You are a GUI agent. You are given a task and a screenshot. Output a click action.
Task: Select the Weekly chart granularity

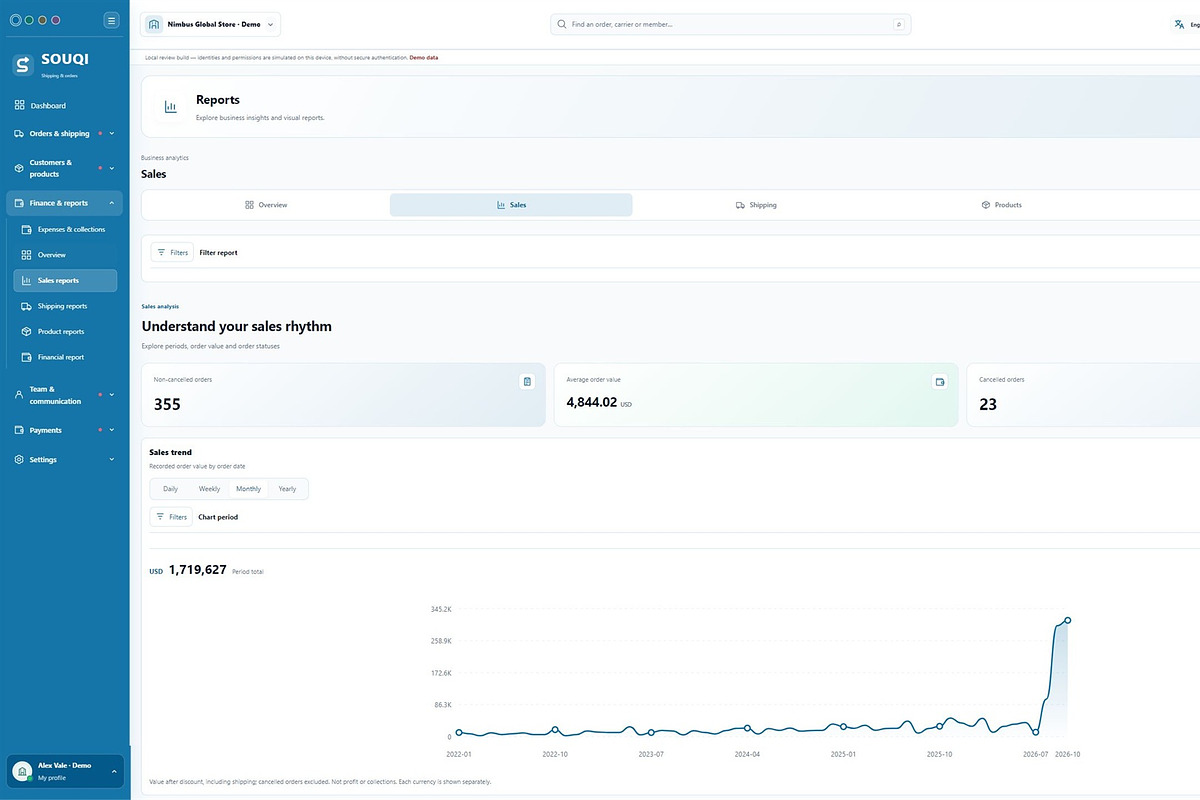coord(209,489)
